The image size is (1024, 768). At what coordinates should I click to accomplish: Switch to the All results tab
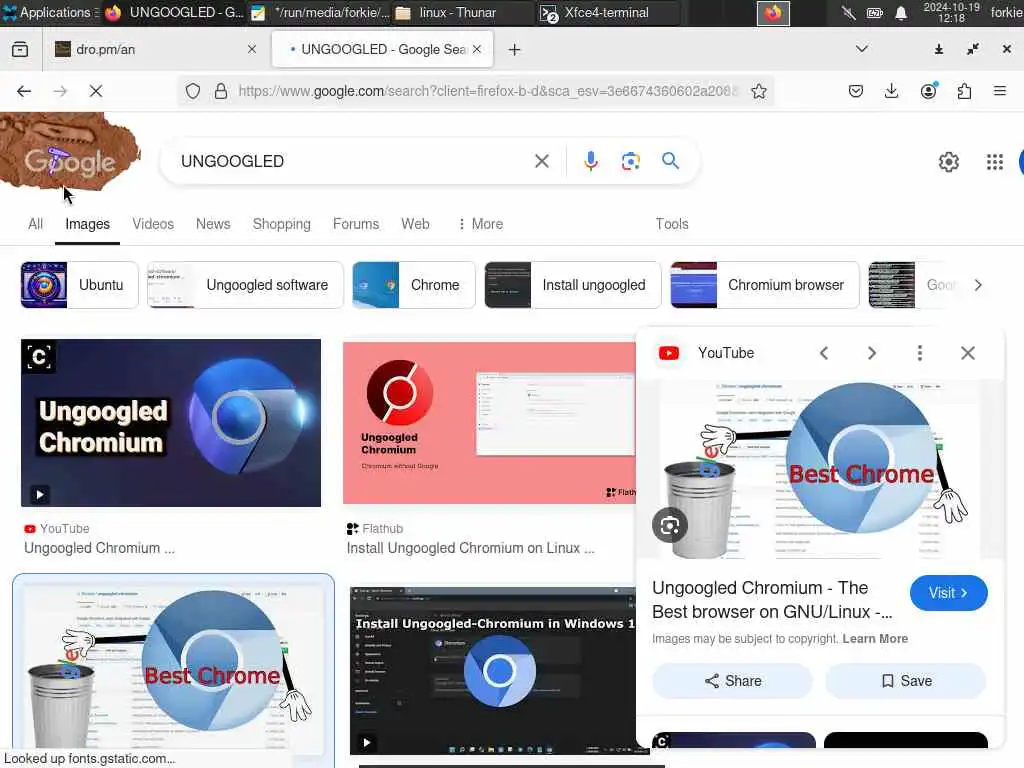click(x=35, y=224)
